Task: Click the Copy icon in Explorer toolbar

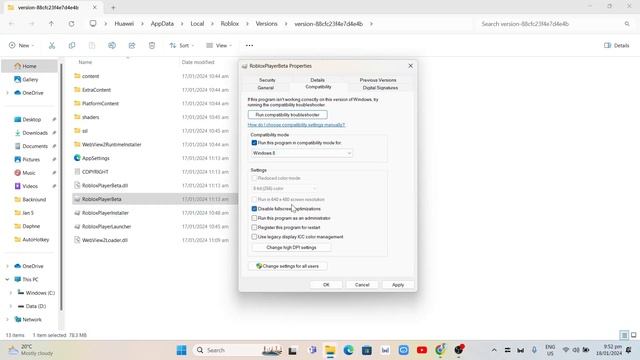Action: (x=72, y=45)
